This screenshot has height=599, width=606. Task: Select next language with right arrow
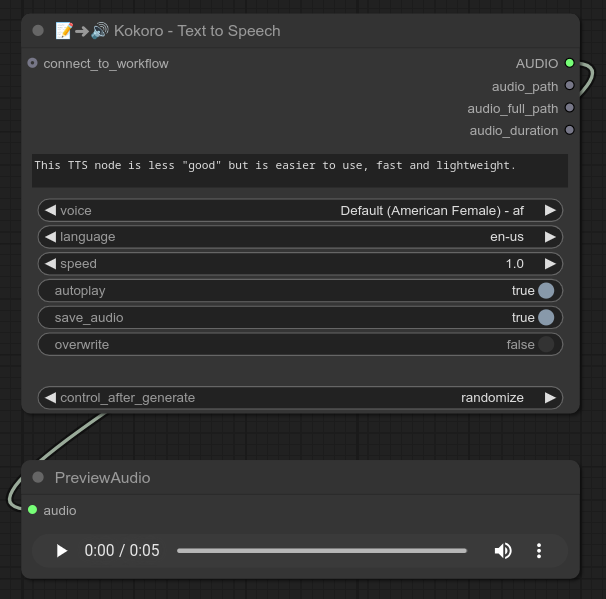(x=550, y=237)
